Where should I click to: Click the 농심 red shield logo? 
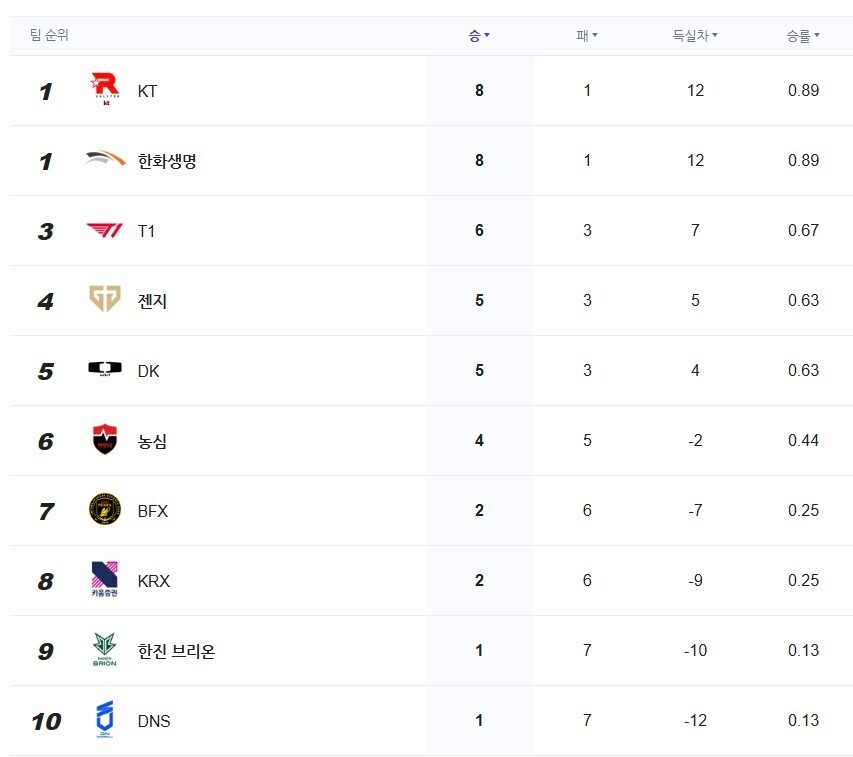pos(104,439)
